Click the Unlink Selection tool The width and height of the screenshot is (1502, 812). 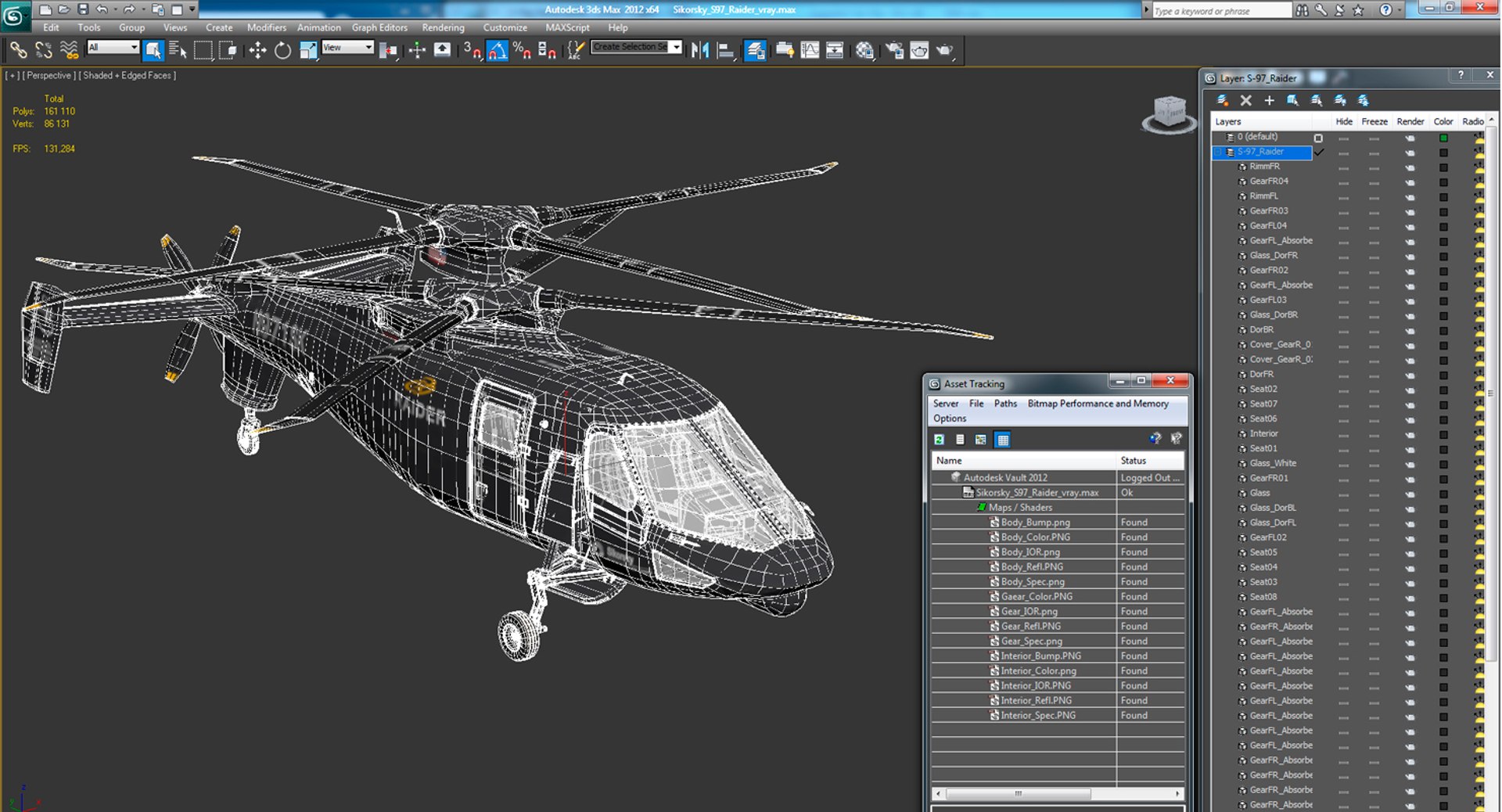click(x=44, y=50)
